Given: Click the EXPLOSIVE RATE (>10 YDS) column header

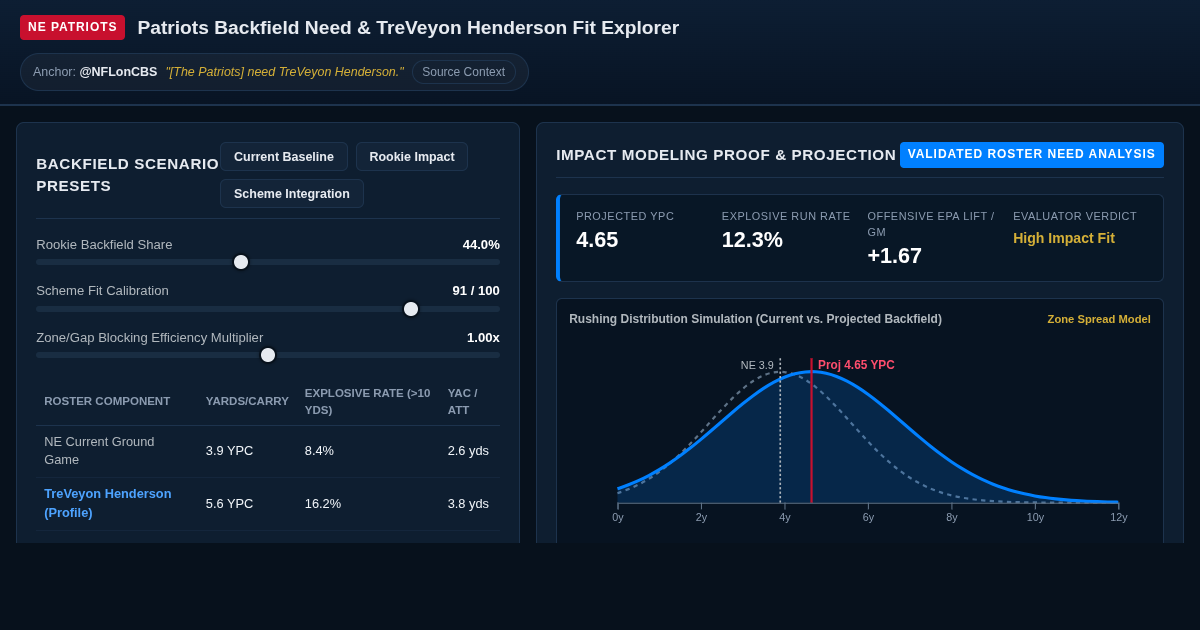Looking at the screenshot, I should 368,401.
